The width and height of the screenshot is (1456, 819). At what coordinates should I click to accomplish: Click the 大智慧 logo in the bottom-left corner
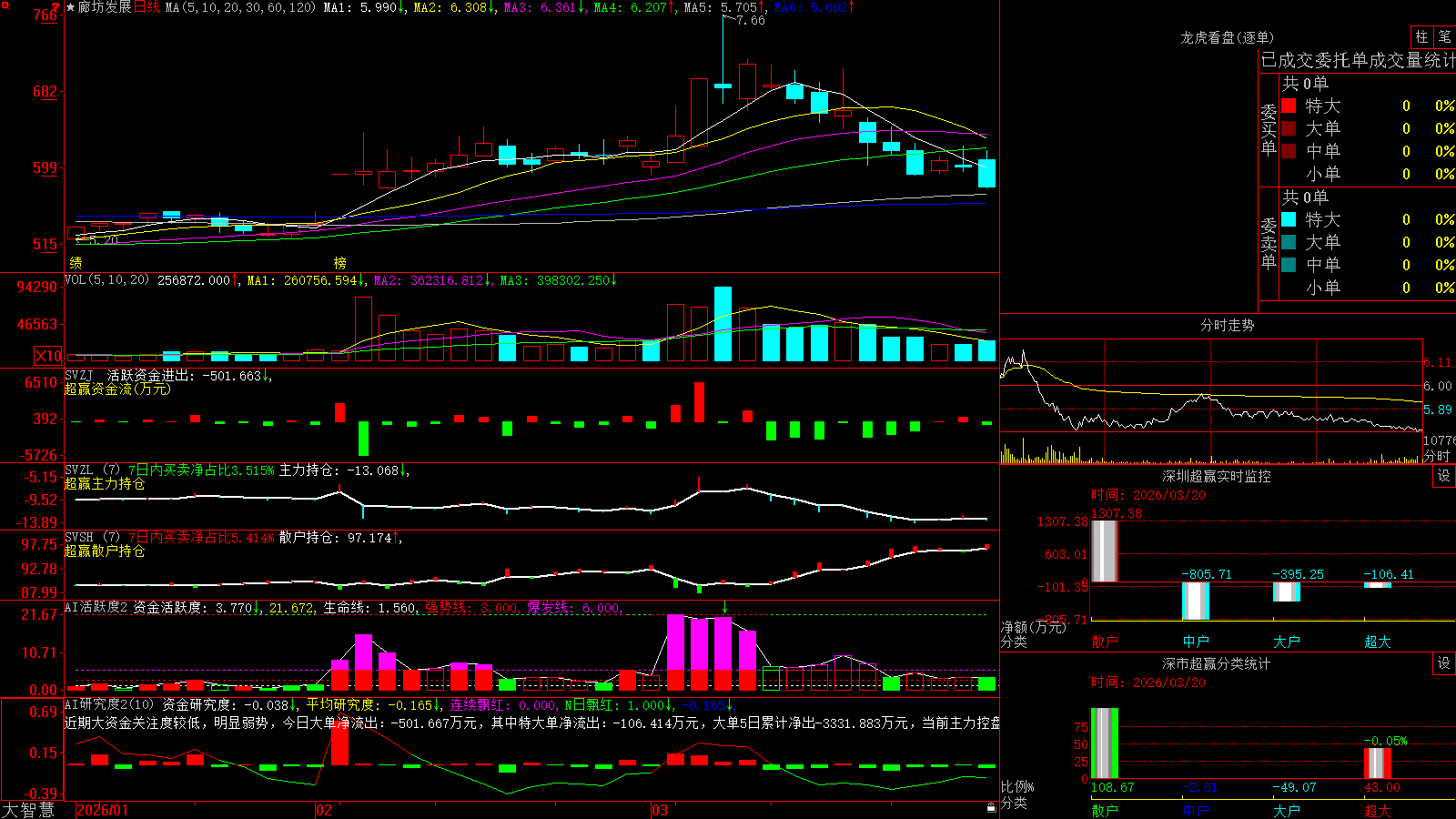29,810
